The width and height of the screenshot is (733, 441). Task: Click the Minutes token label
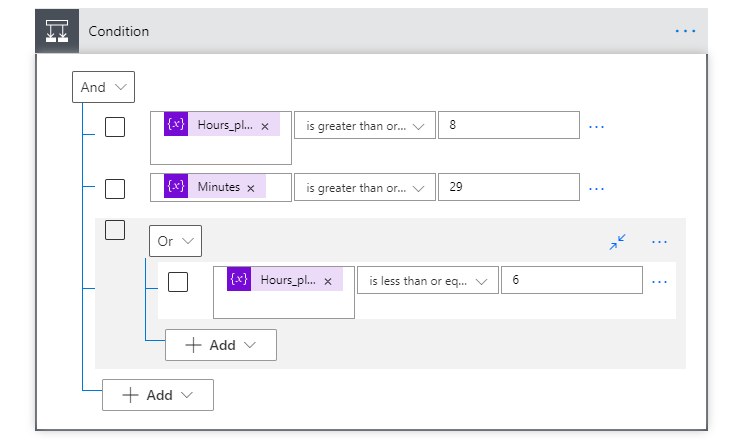(218, 187)
